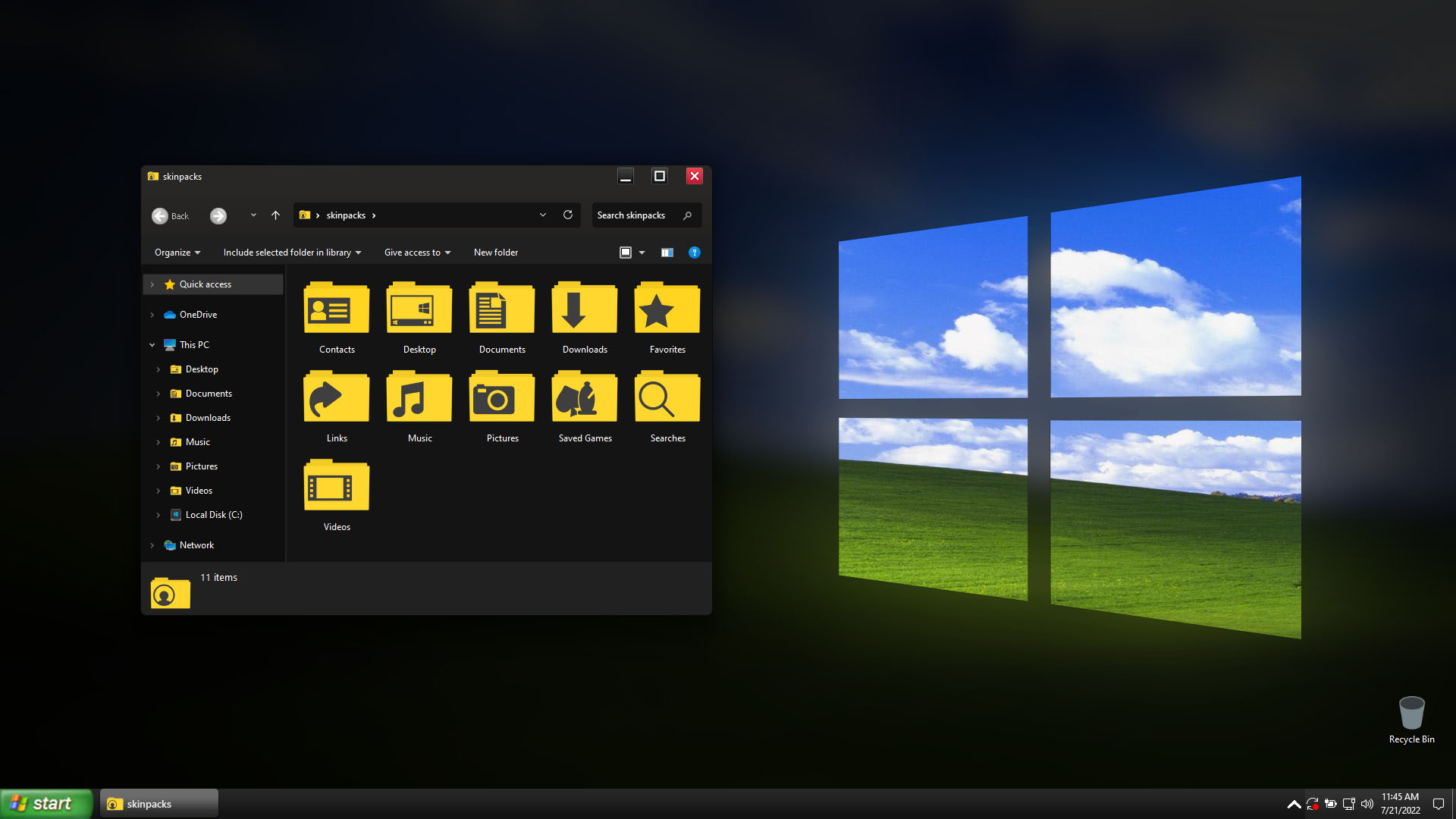Open the Recycle Bin on desktop
Image resolution: width=1456 pixels, height=819 pixels.
click(1411, 714)
